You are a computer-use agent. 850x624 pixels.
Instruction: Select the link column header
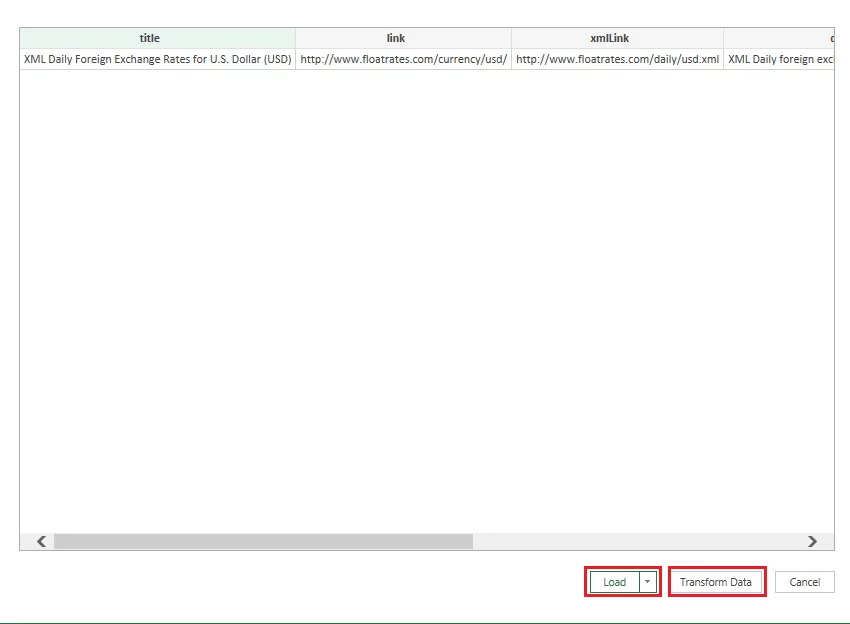(395, 38)
